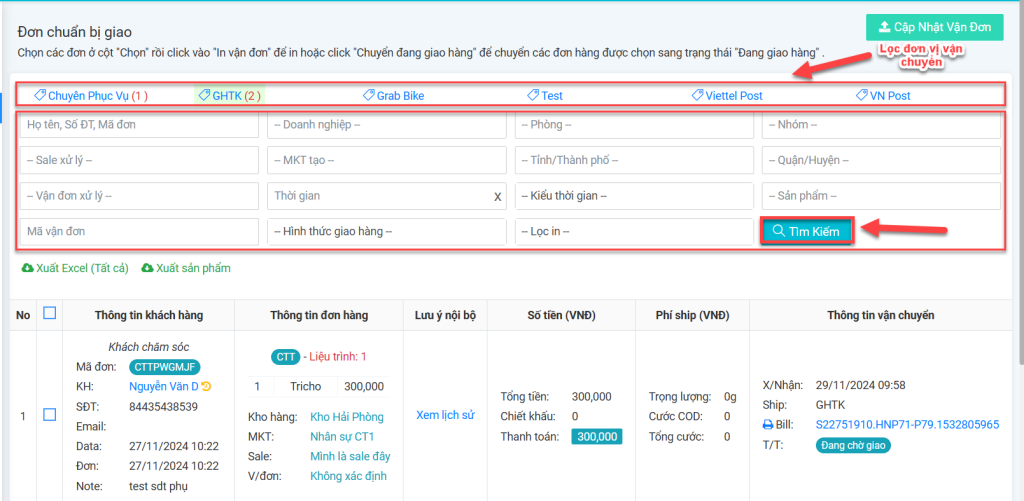Tick the select-all checkbox in table header
1024x501 pixels.
[x=49, y=314]
